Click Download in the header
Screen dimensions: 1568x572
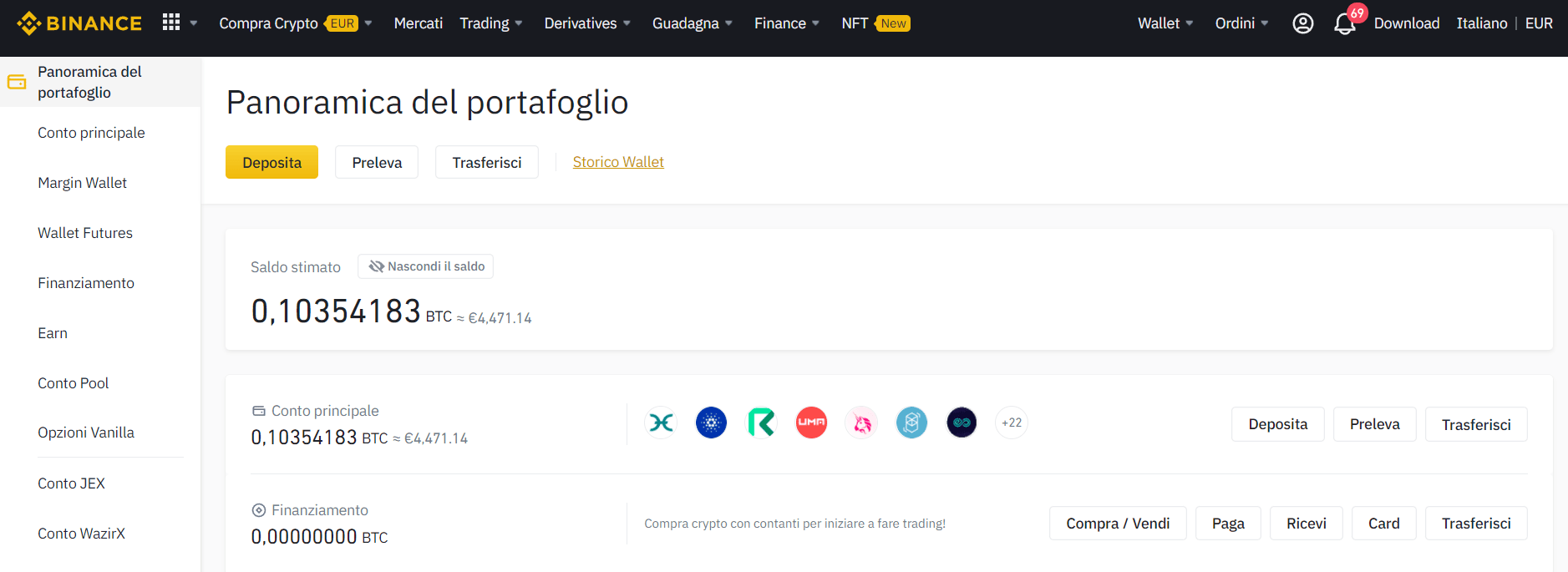pos(1407,23)
